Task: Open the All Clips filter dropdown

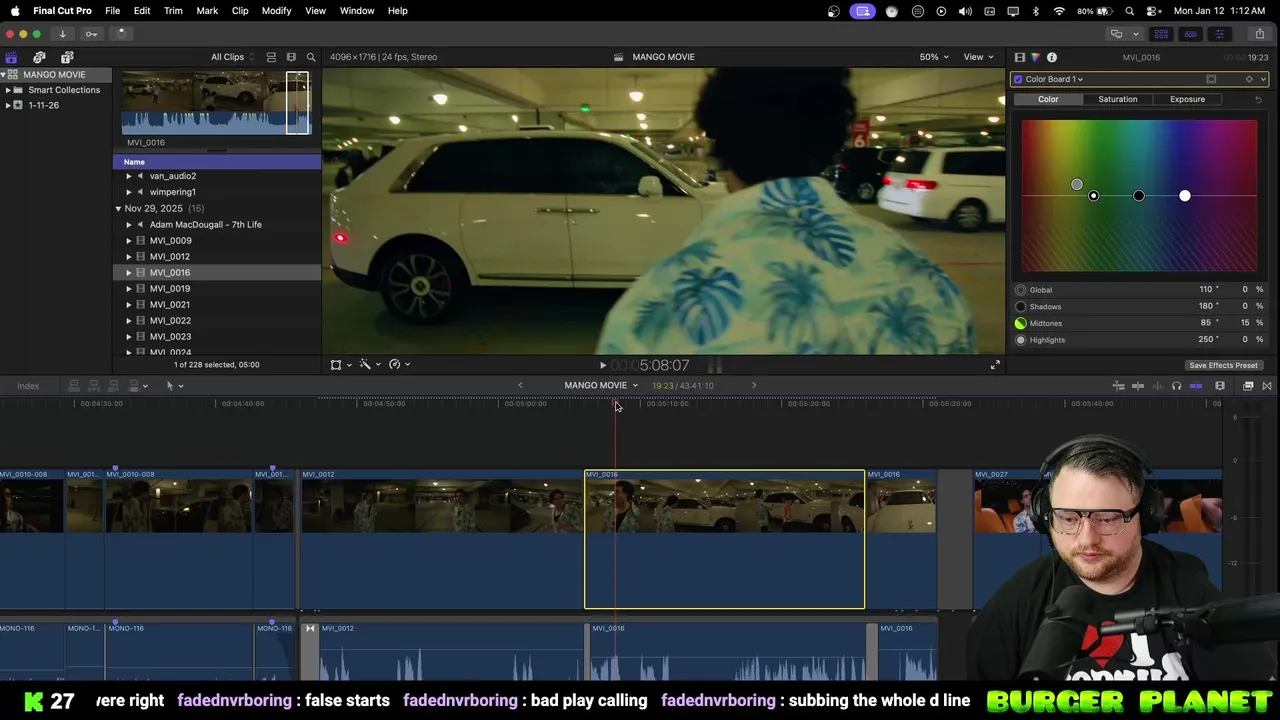Action: click(232, 57)
